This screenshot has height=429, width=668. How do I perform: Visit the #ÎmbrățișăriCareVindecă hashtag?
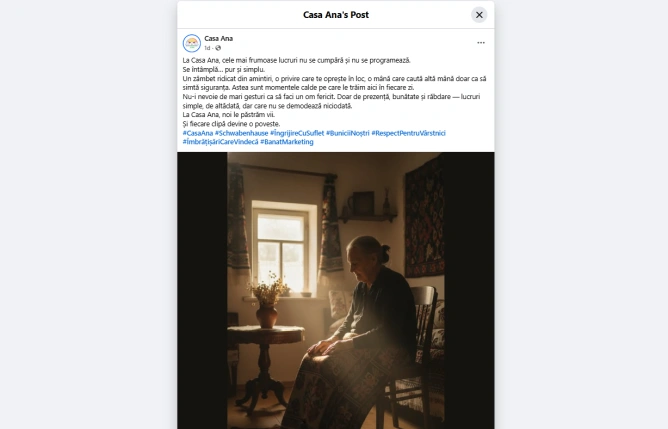point(221,142)
